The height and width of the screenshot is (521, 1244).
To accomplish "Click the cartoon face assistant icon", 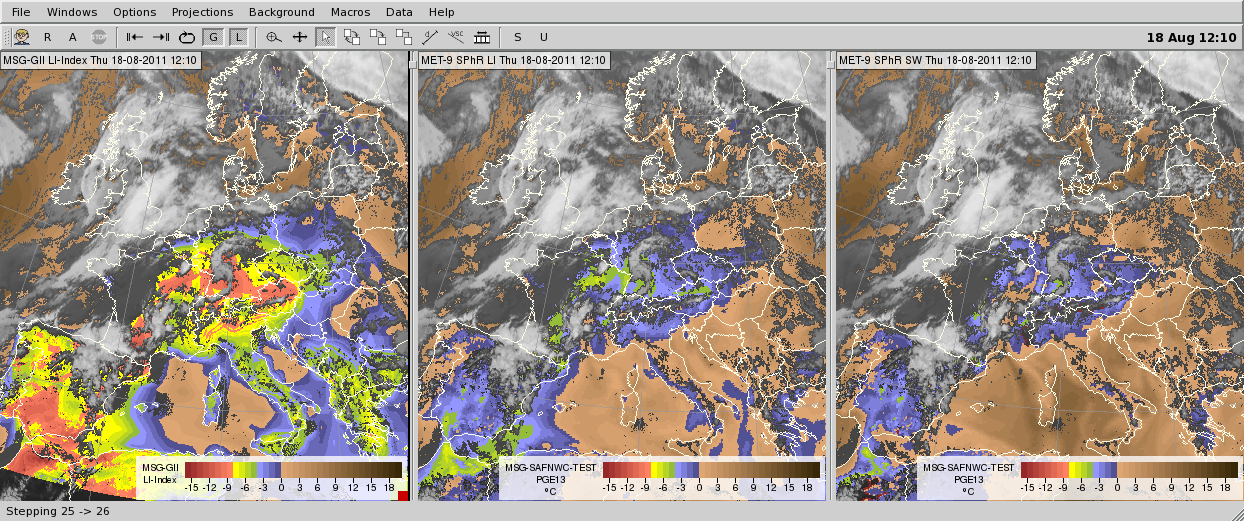I will [21, 37].
